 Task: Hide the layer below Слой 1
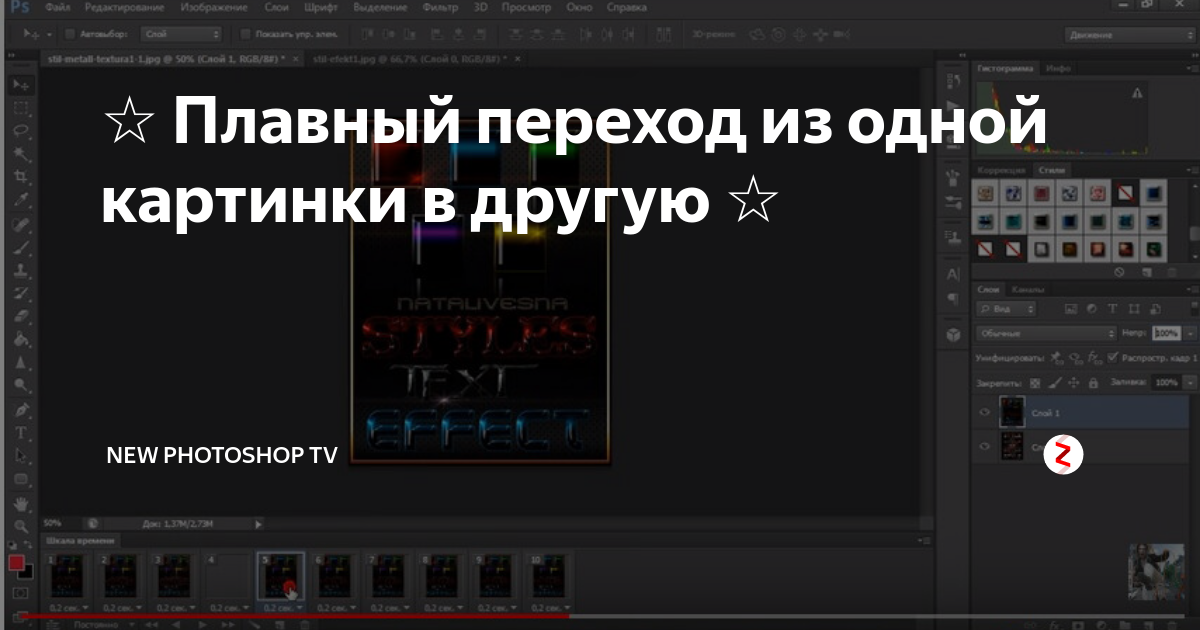click(986, 447)
